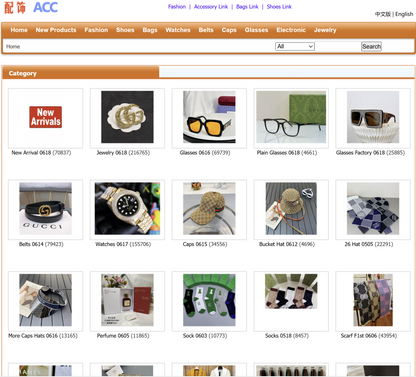This screenshot has height=377, width=416.
Task: Click the Bucket Hat 0612 label
Action: pyautogui.click(x=287, y=244)
